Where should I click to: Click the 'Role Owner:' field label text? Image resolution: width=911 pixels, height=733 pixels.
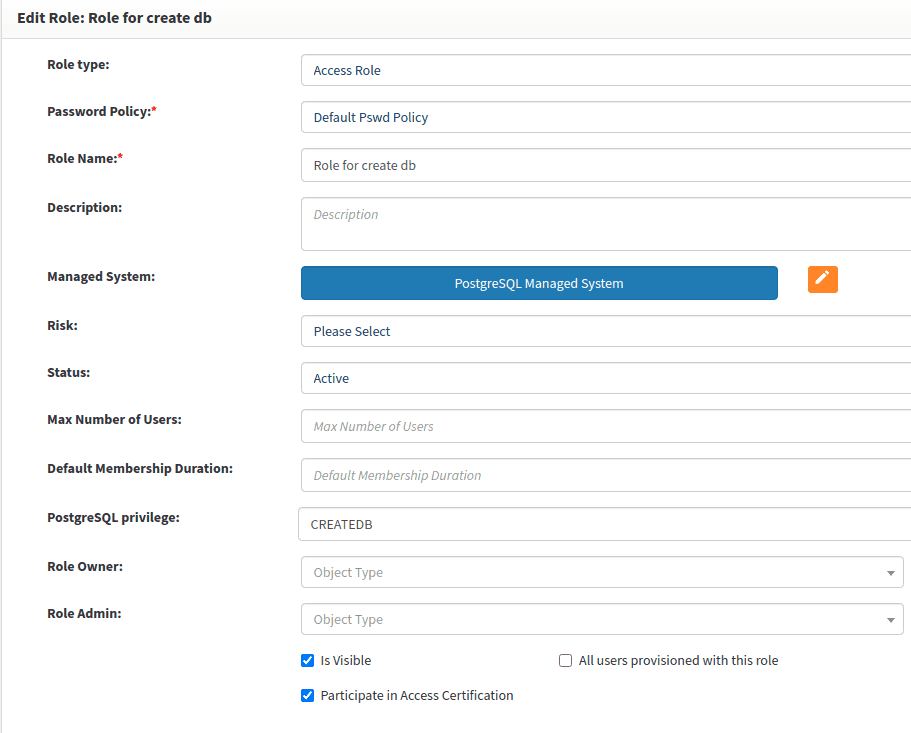click(85, 566)
